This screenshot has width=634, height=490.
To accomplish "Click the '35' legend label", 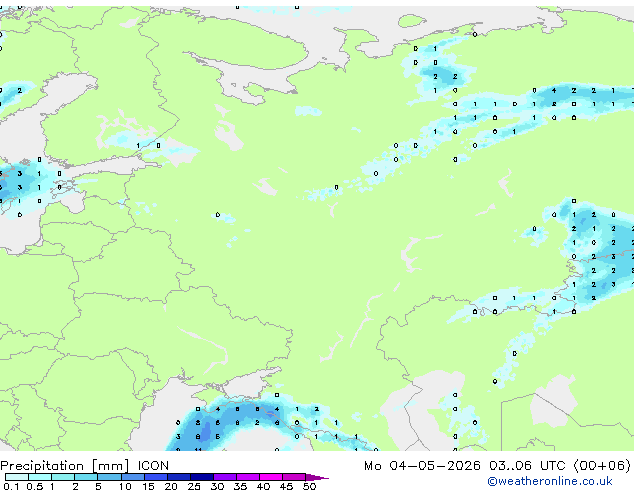I will [x=240, y=486].
